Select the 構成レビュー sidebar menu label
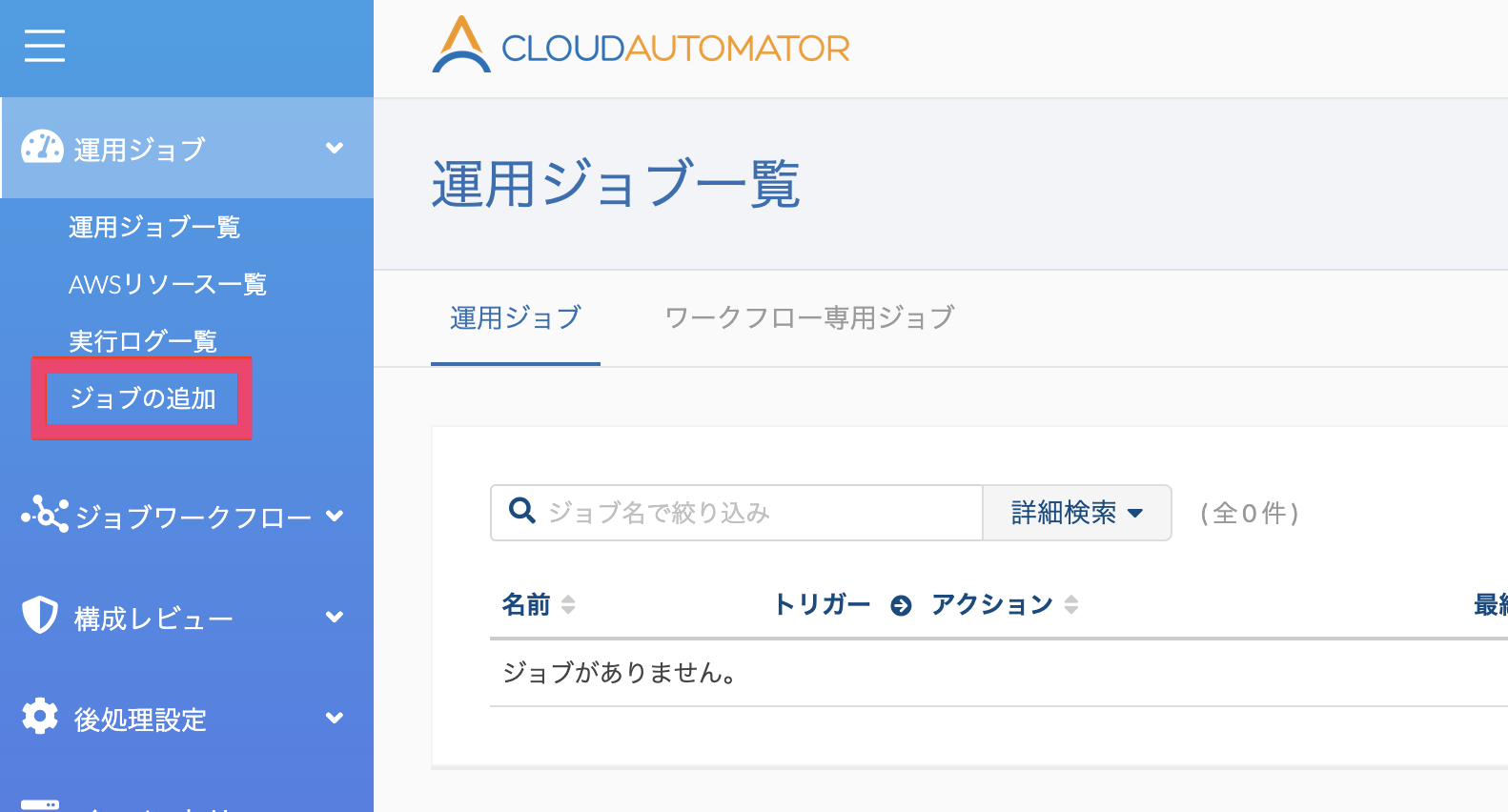The image size is (1508, 812). [153, 619]
